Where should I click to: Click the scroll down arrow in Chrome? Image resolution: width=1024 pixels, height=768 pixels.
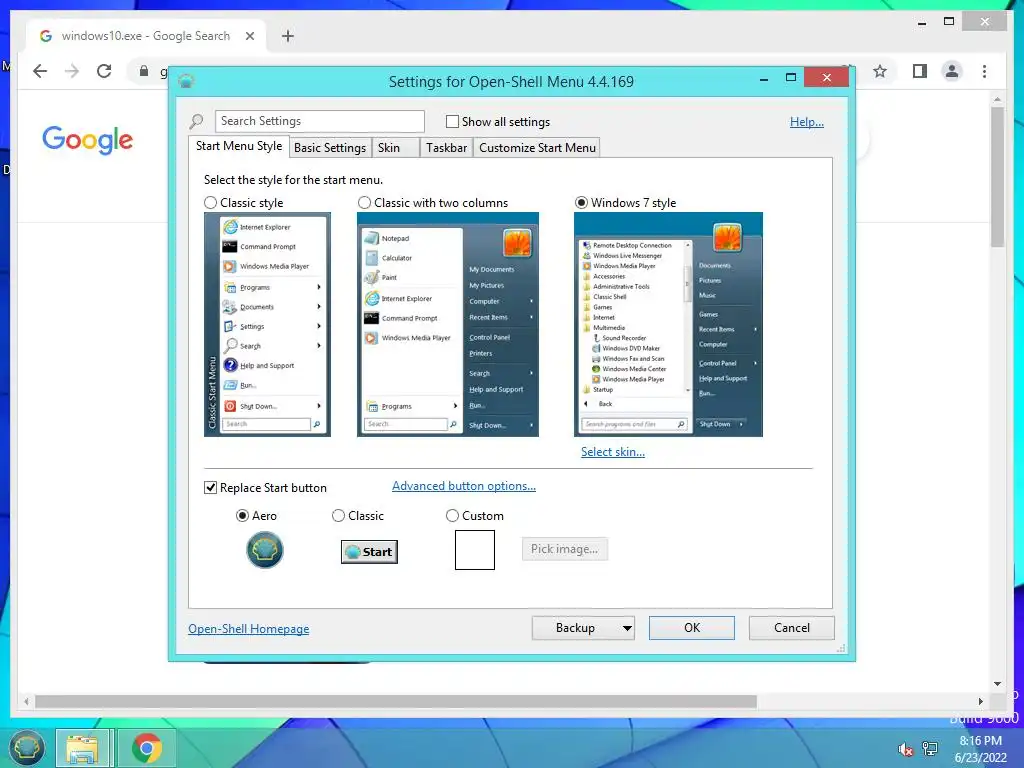pos(997,684)
